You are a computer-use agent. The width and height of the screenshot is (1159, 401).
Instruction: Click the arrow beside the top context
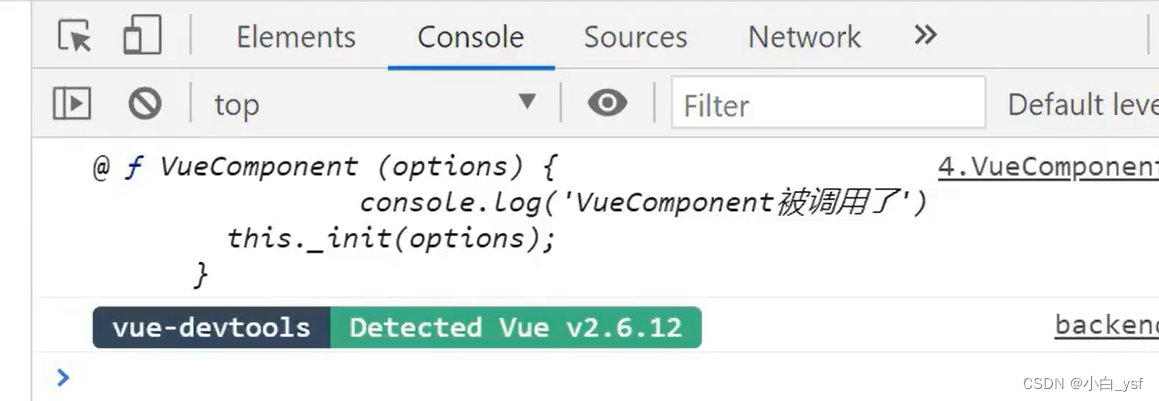coord(527,101)
